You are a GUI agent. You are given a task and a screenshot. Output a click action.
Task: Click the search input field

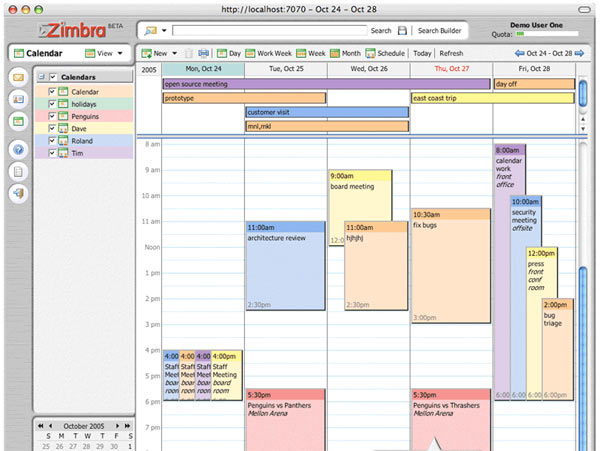[x=268, y=31]
